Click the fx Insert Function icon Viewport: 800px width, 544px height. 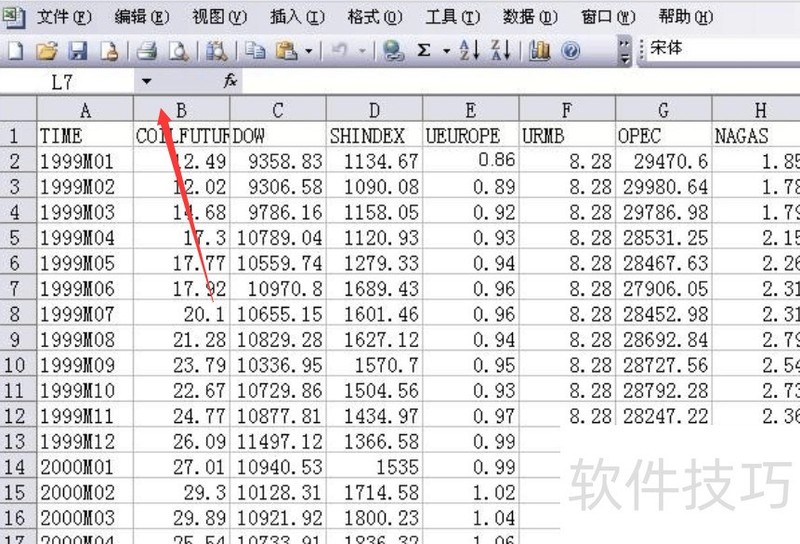(x=231, y=81)
